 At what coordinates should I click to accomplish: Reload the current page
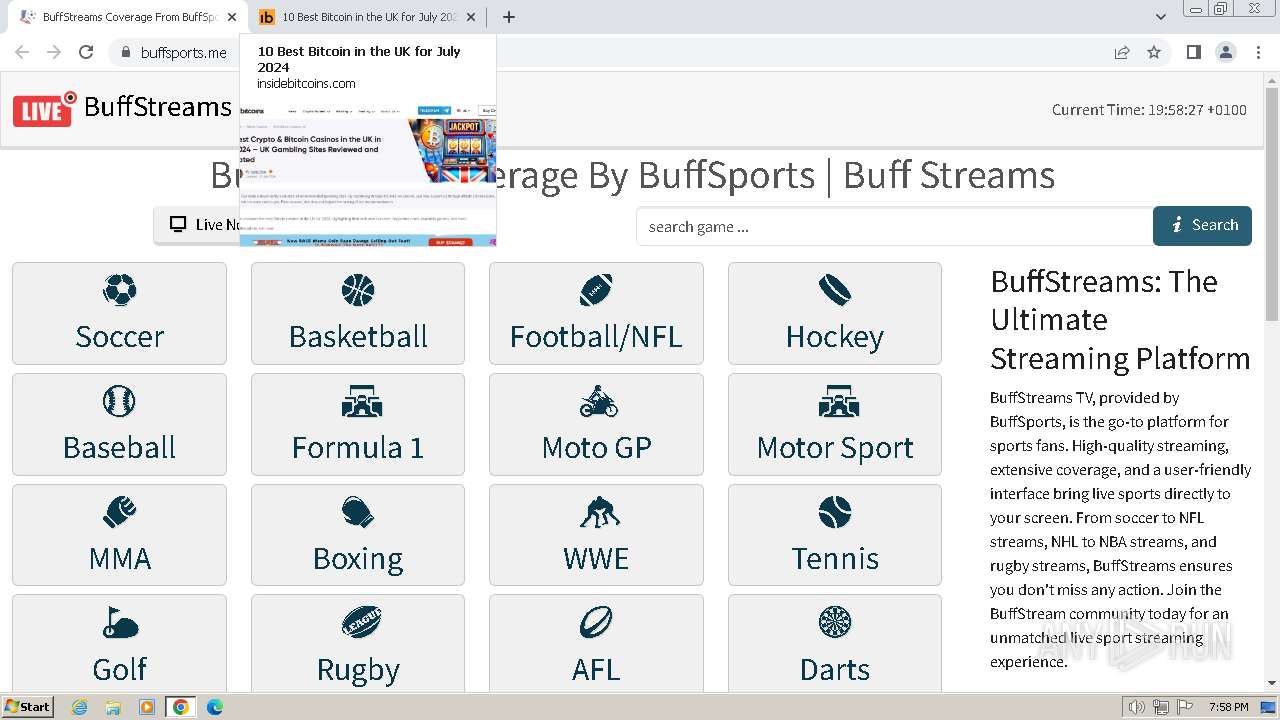[86, 52]
